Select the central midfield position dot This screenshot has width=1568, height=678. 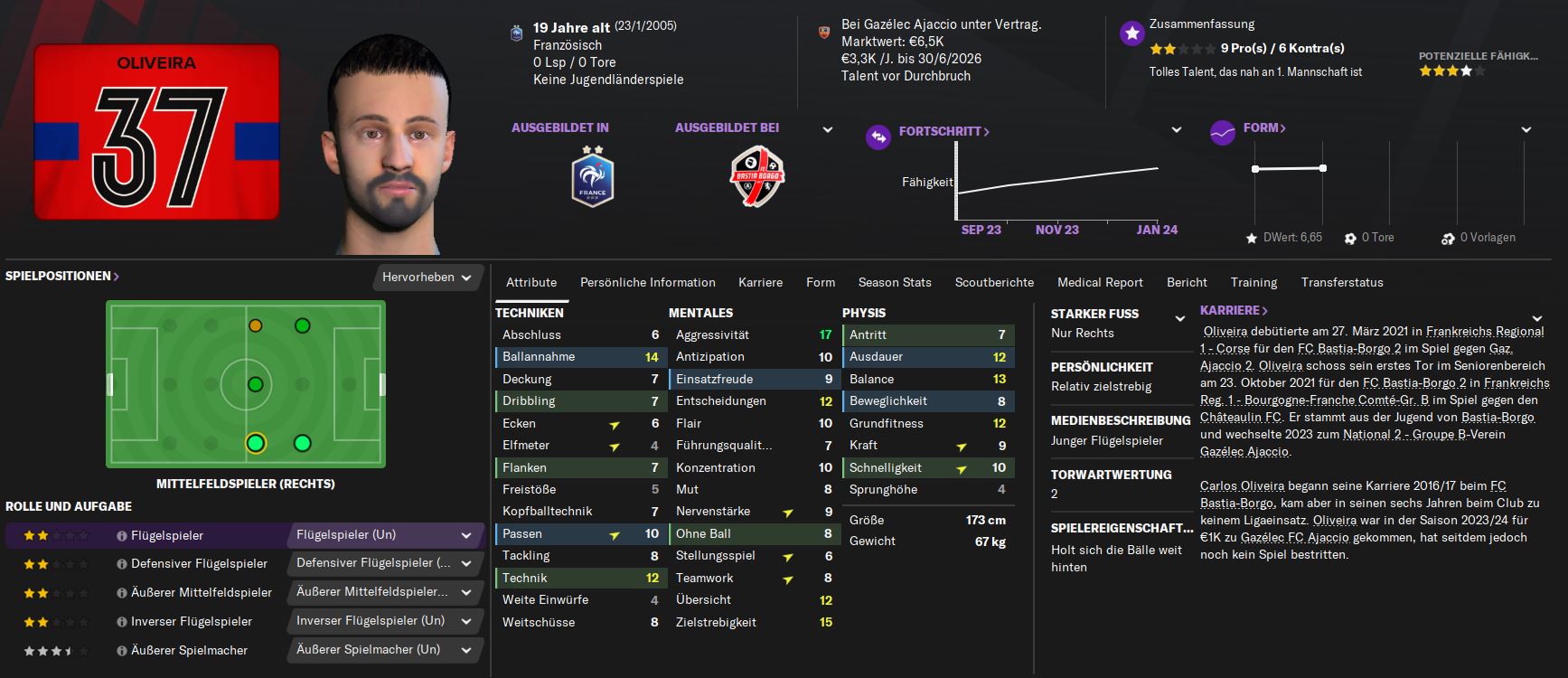256,384
